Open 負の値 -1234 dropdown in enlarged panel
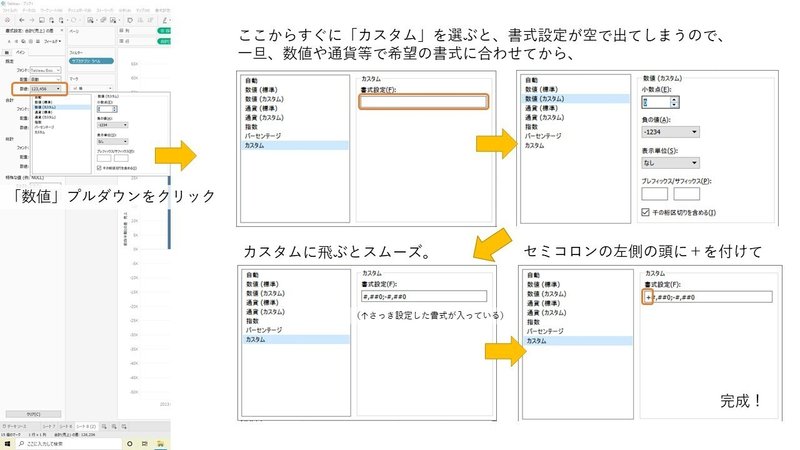Screen dimensions: 800x450 [670, 132]
